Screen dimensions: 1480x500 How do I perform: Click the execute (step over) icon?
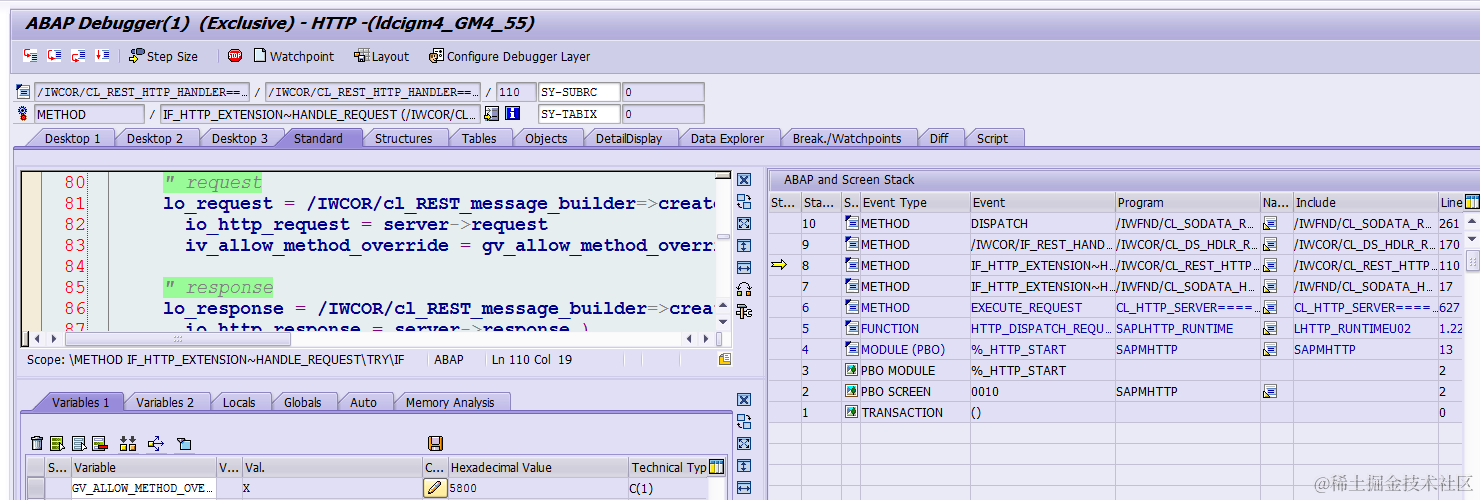click(54, 56)
